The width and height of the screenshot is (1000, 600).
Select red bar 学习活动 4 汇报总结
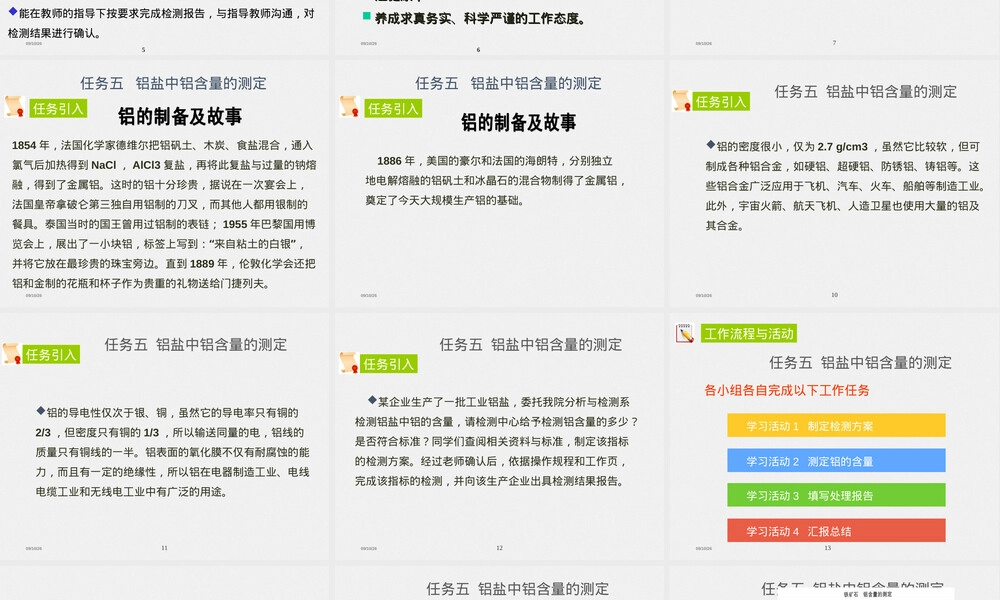click(836, 530)
